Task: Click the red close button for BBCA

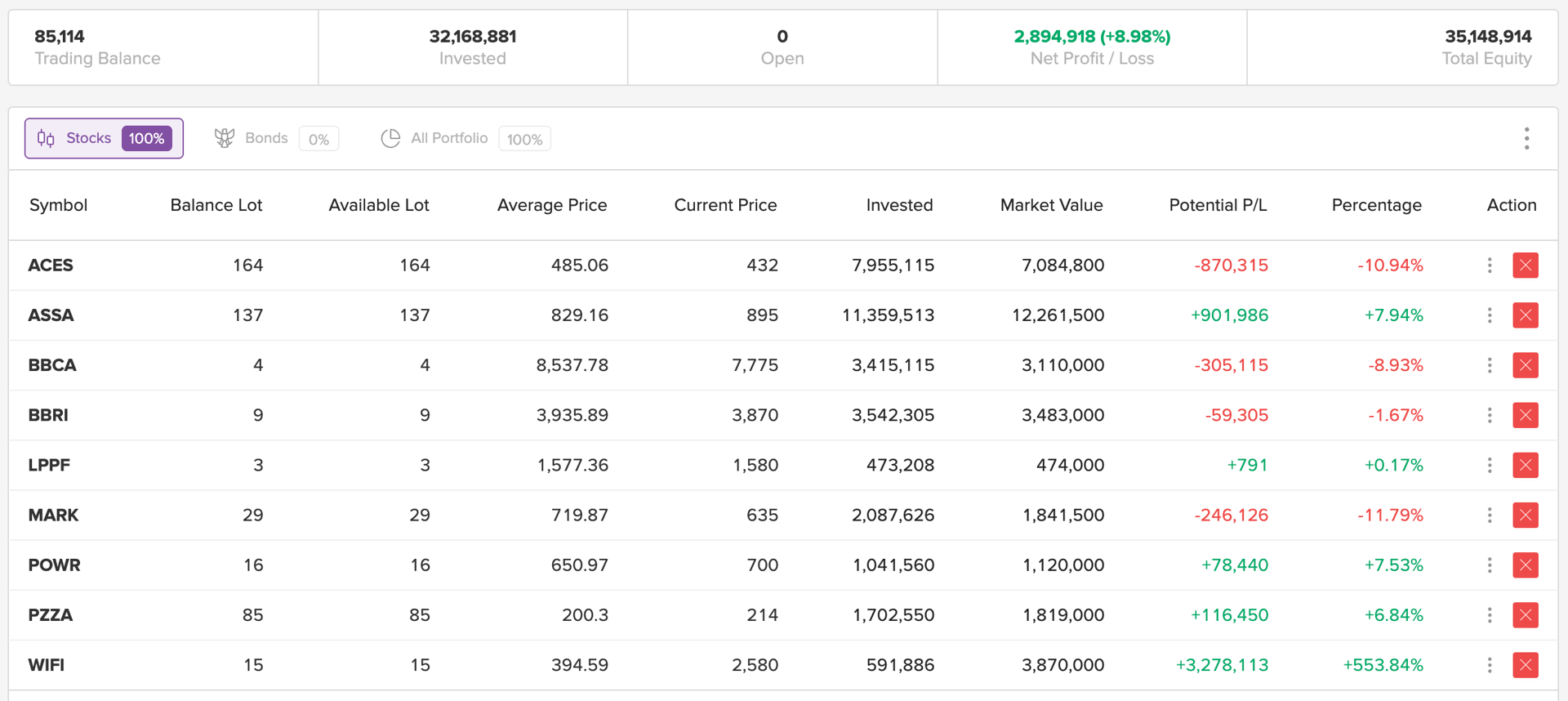Action: point(1525,365)
